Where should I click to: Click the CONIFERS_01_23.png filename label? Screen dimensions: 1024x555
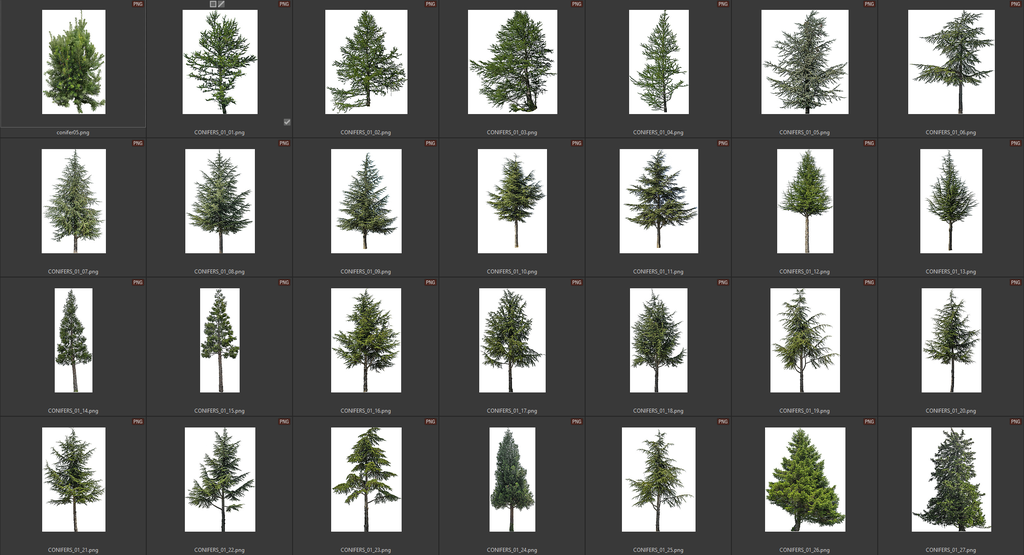(x=366, y=549)
